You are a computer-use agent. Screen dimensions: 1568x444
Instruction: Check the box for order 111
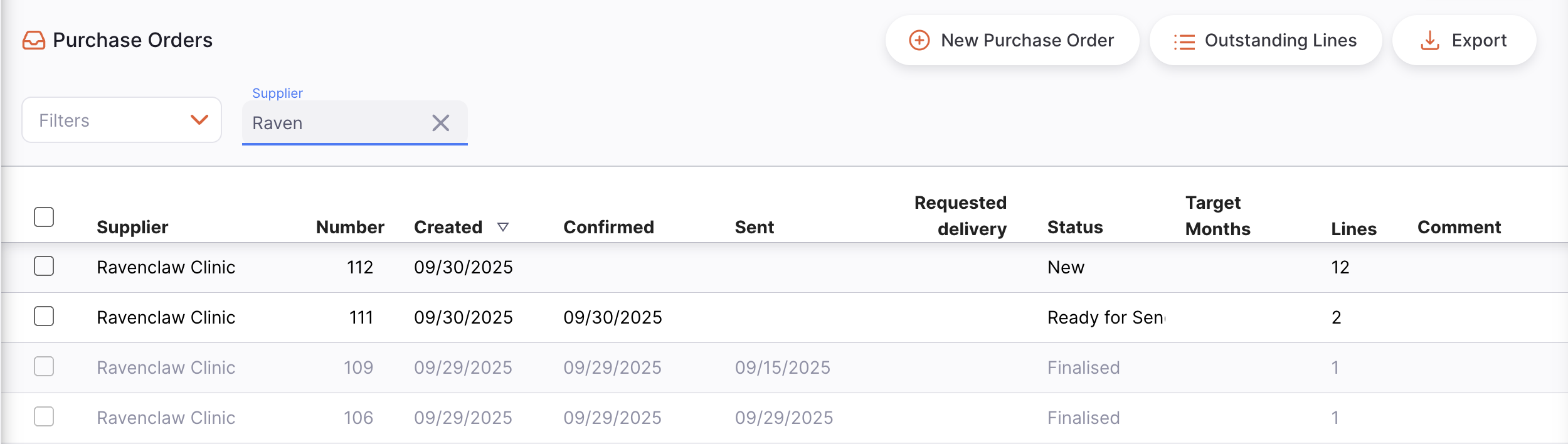[44, 316]
